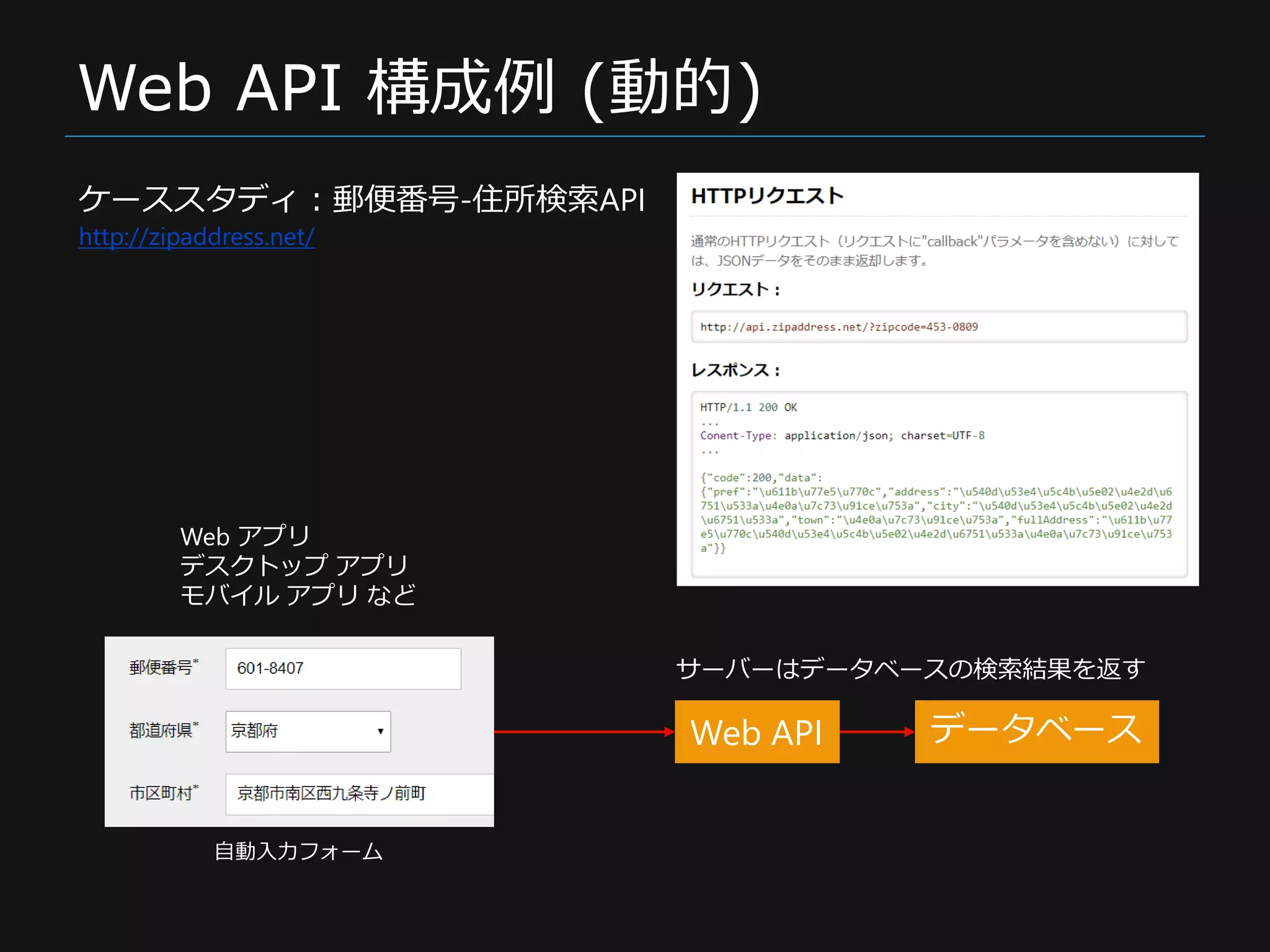Click the 市区町村* form label
Image resolution: width=1270 pixels, height=952 pixels.
[164, 792]
